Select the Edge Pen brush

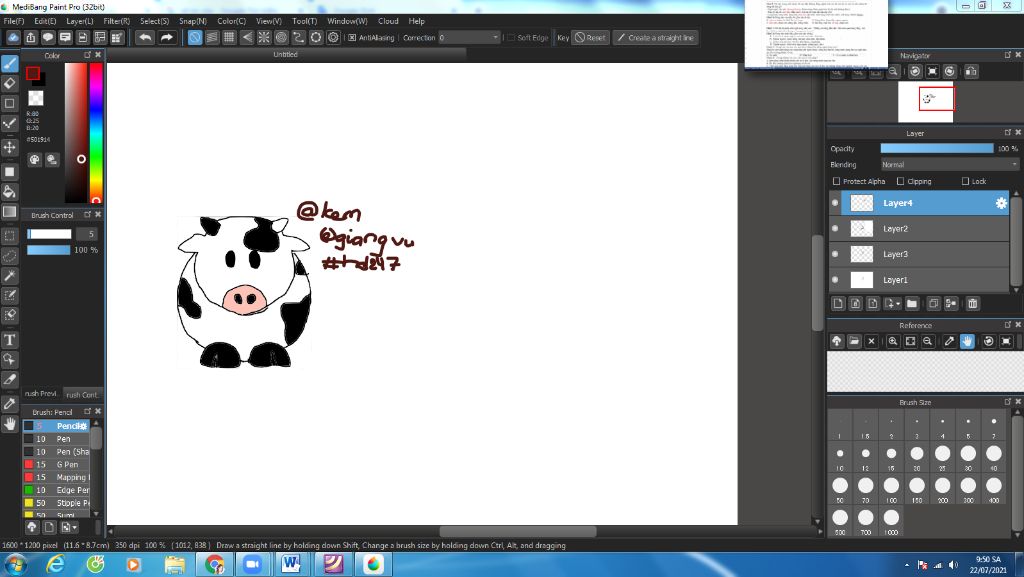click(x=57, y=490)
